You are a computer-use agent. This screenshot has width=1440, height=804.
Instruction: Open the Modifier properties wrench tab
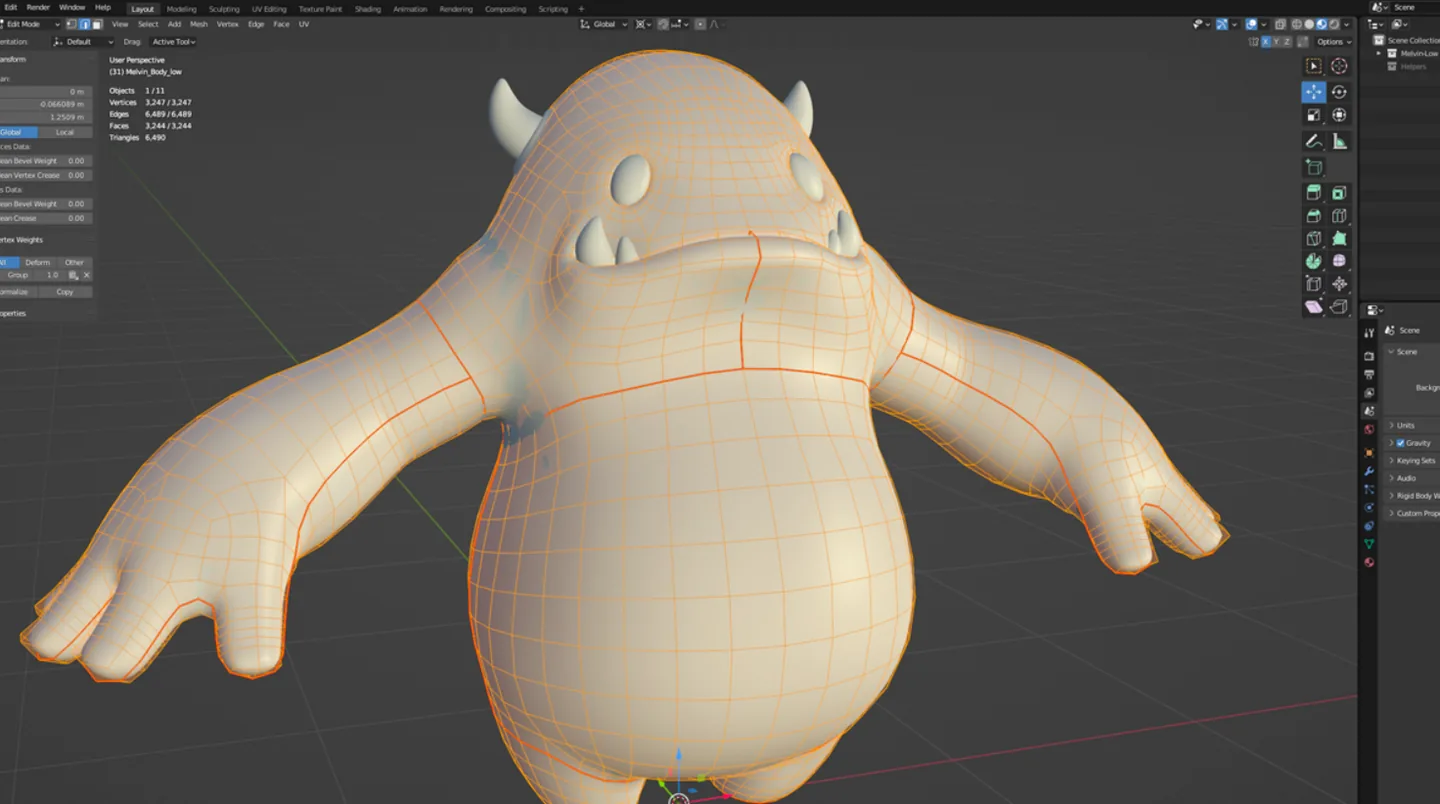click(1369, 471)
